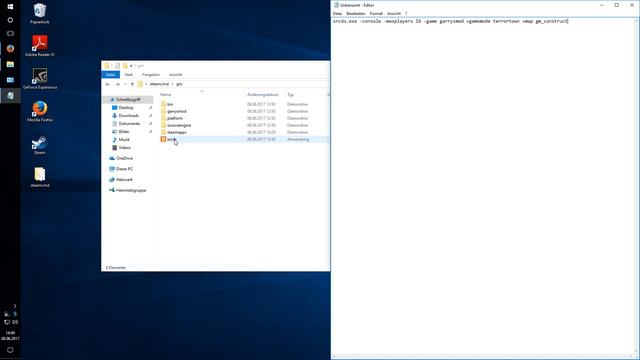640x360 pixels.
Task: Switch to Firefox in the taskbar
Action: pyautogui.click(x=10, y=48)
